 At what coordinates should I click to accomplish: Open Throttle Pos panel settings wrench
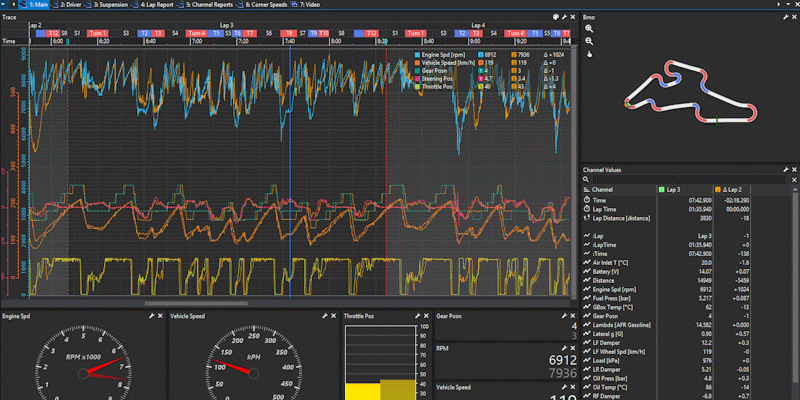click(417, 316)
